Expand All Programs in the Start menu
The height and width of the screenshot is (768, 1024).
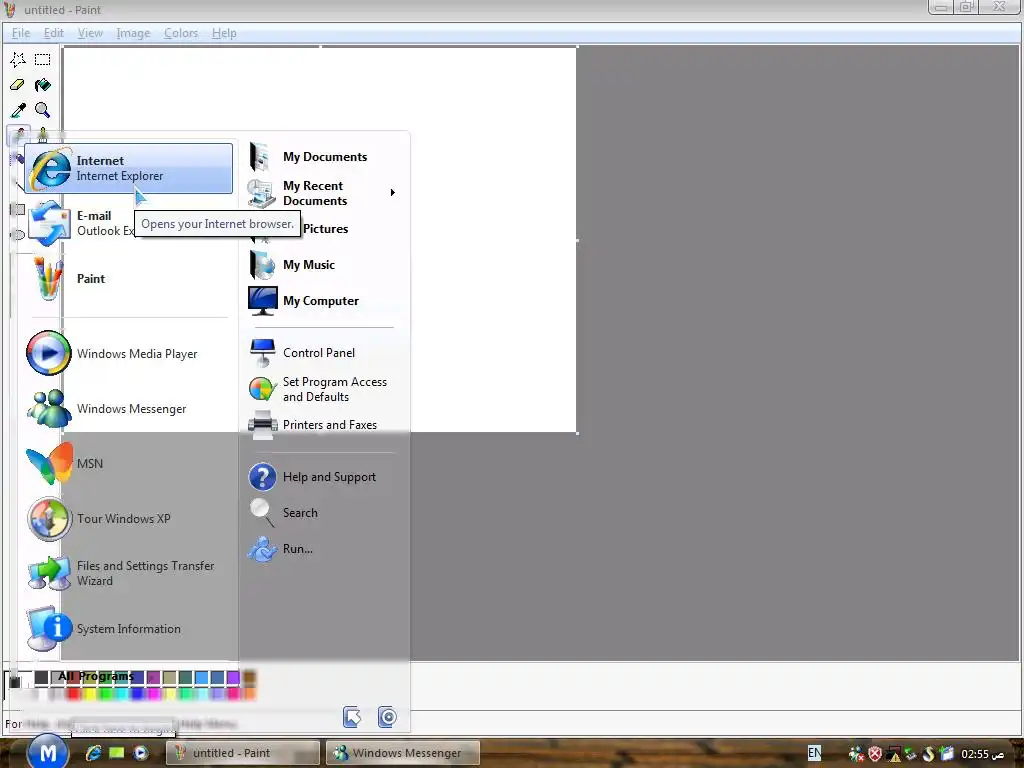(95, 676)
